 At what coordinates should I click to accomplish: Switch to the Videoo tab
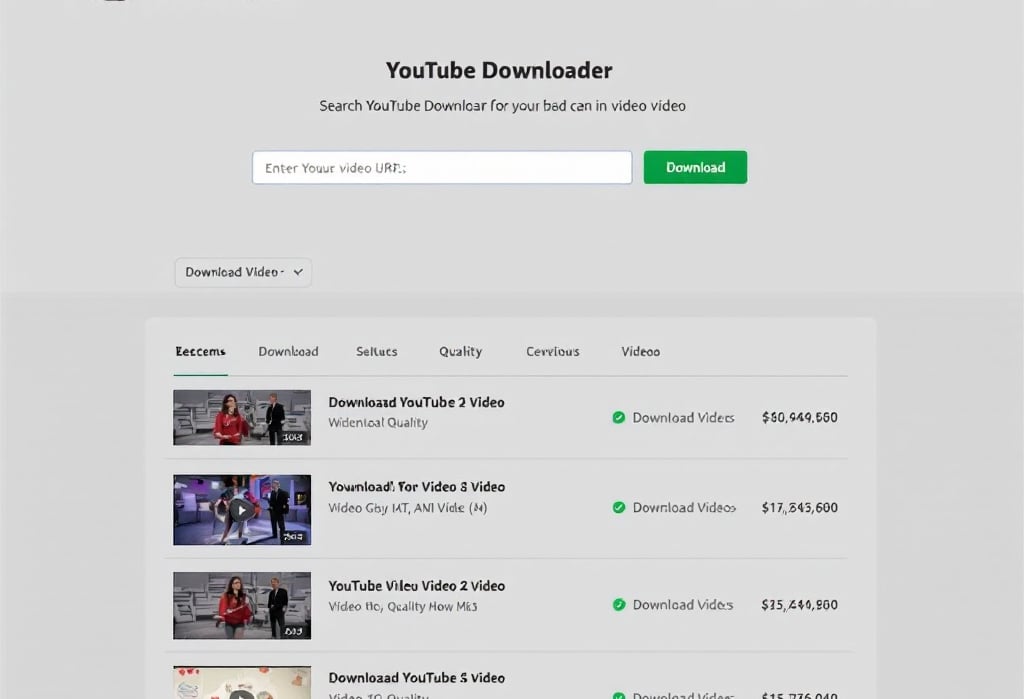click(x=641, y=351)
